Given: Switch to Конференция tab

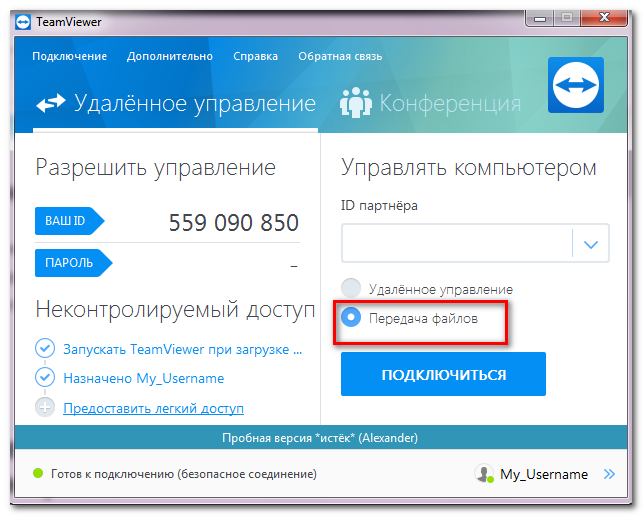Looking at the screenshot, I should point(431,103).
